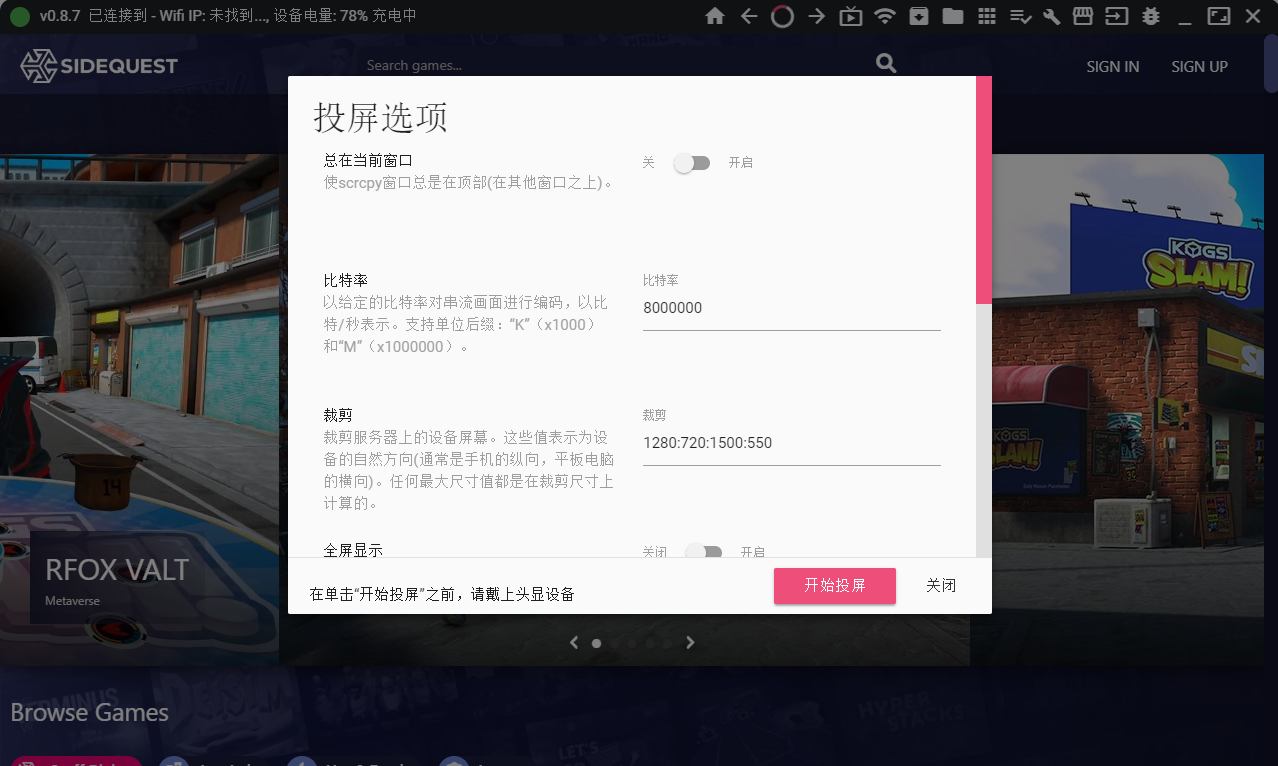The height and width of the screenshot is (766, 1278).
Task: Click the pink dialog scrollbar thumb
Action: click(984, 190)
